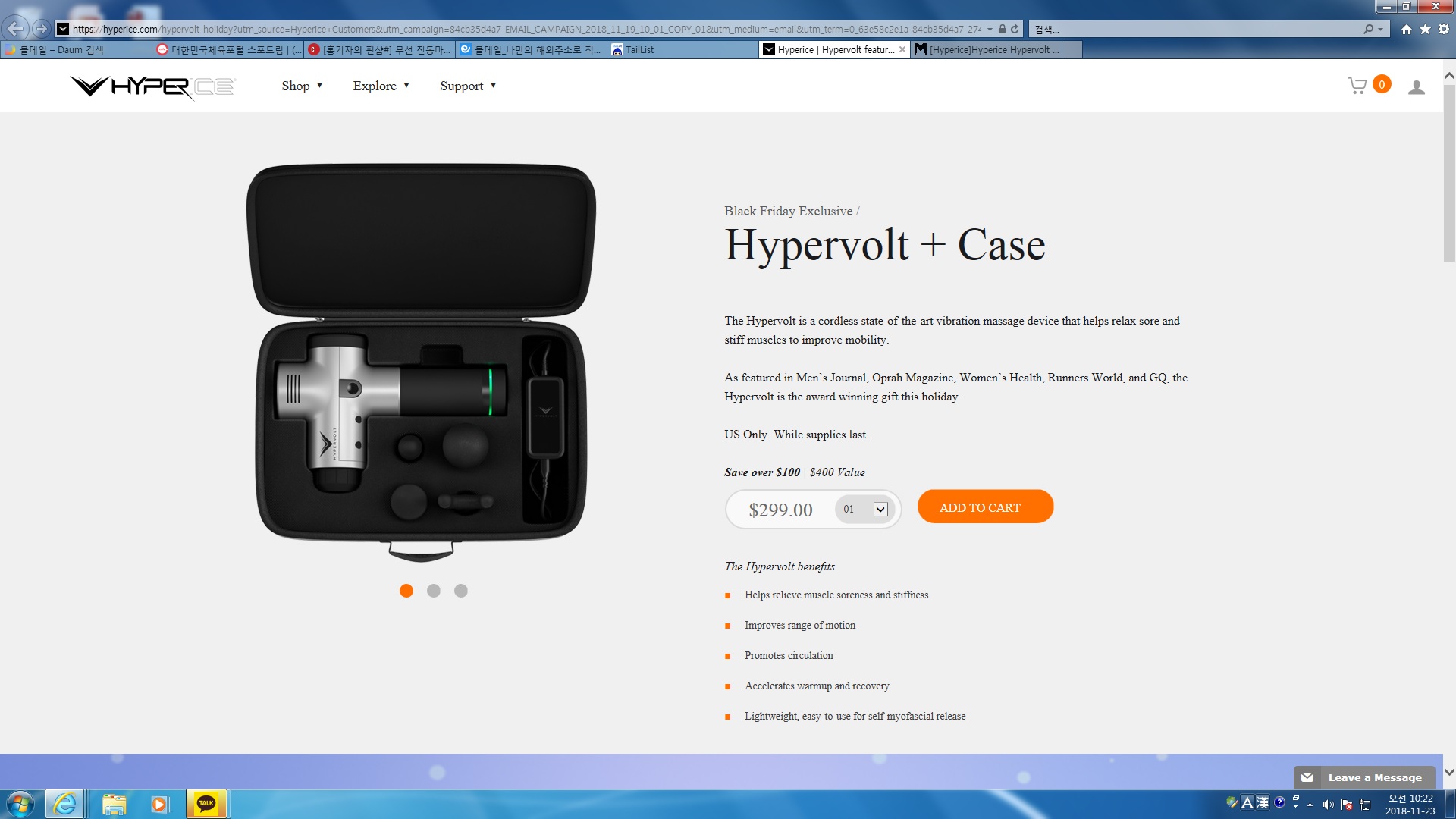Click the Show desktop button
The height and width of the screenshot is (819, 1456).
[1449, 804]
